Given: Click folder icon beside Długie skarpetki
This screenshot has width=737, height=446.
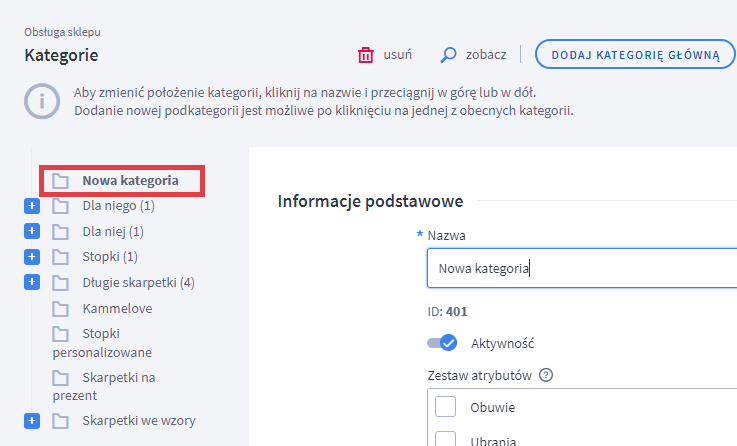Looking at the screenshot, I should click(60, 282).
